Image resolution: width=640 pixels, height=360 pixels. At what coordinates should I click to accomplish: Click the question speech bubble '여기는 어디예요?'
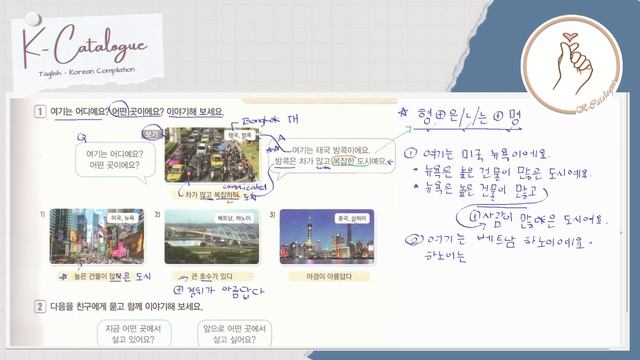tap(115, 160)
